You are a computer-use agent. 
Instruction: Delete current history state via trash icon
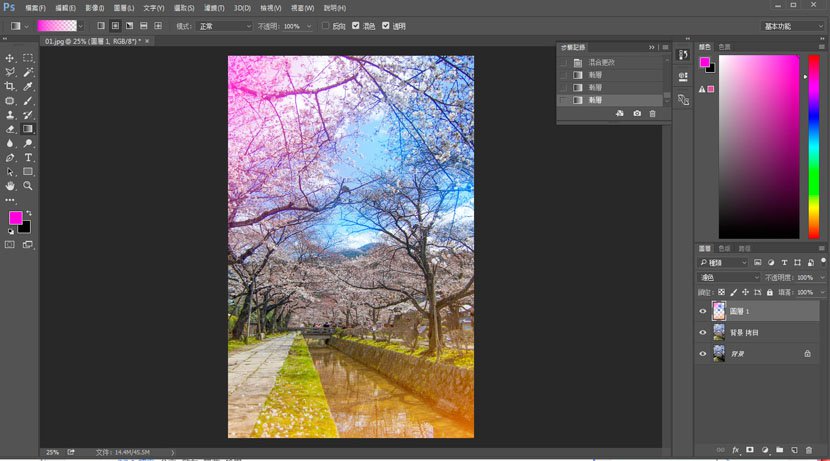tap(652, 113)
